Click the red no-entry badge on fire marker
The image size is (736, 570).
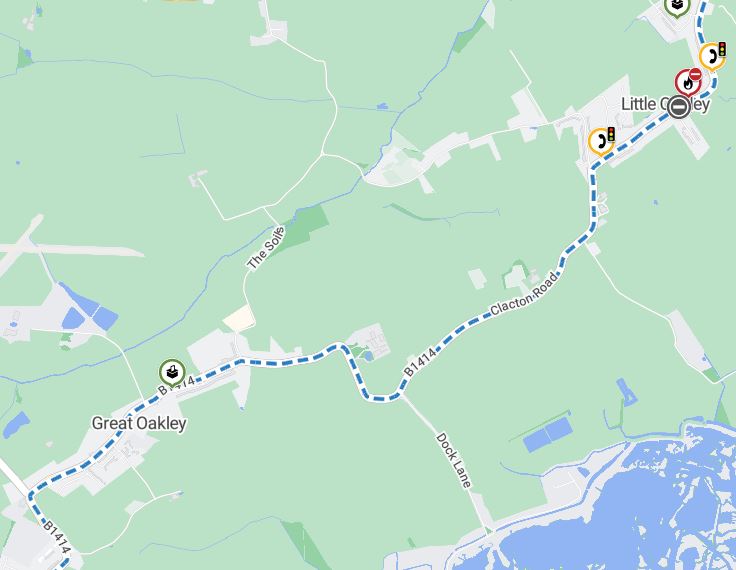(695, 75)
